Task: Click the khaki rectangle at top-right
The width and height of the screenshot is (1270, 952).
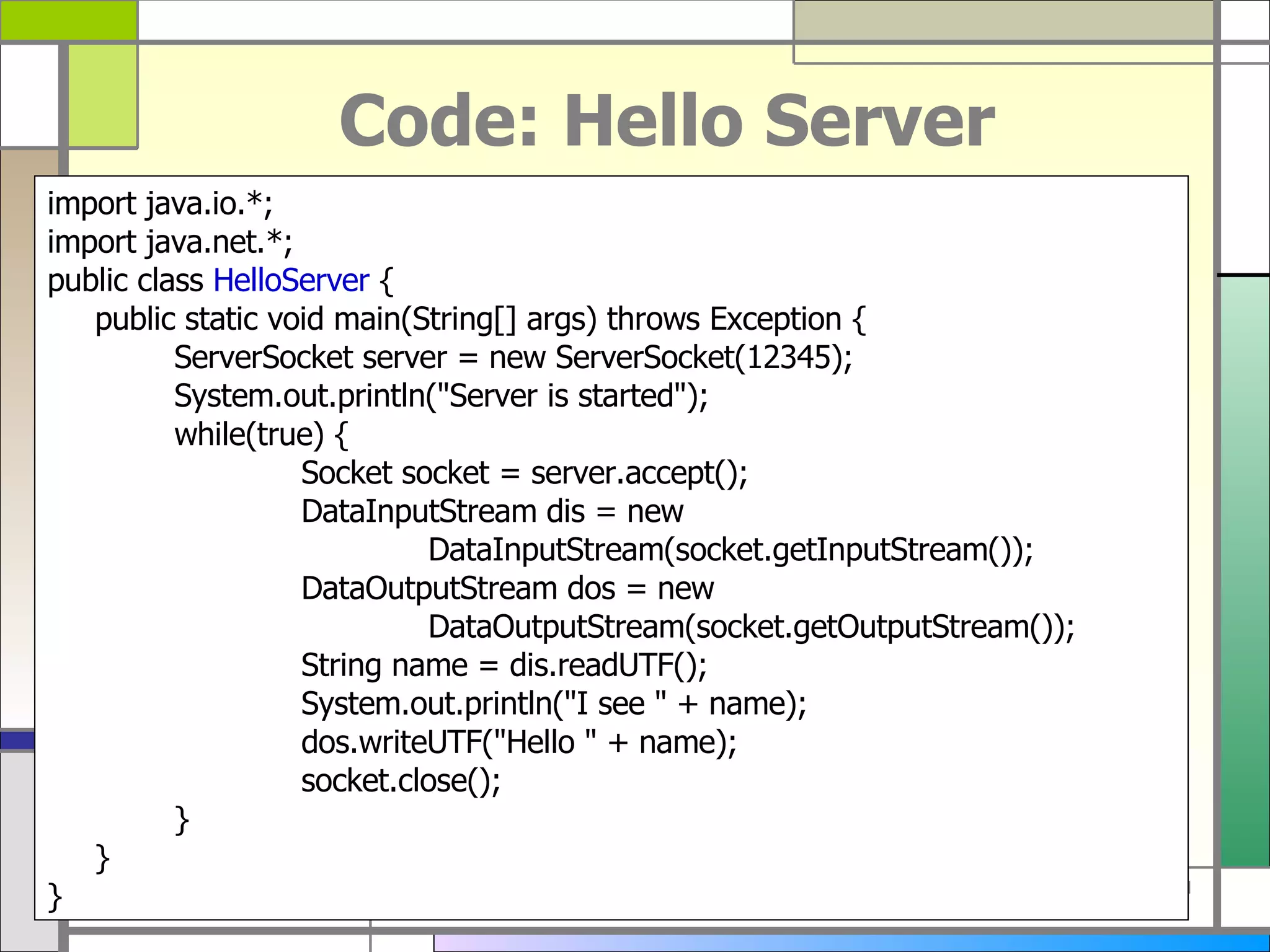Action: pyautogui.click(x=1003, y=20)
